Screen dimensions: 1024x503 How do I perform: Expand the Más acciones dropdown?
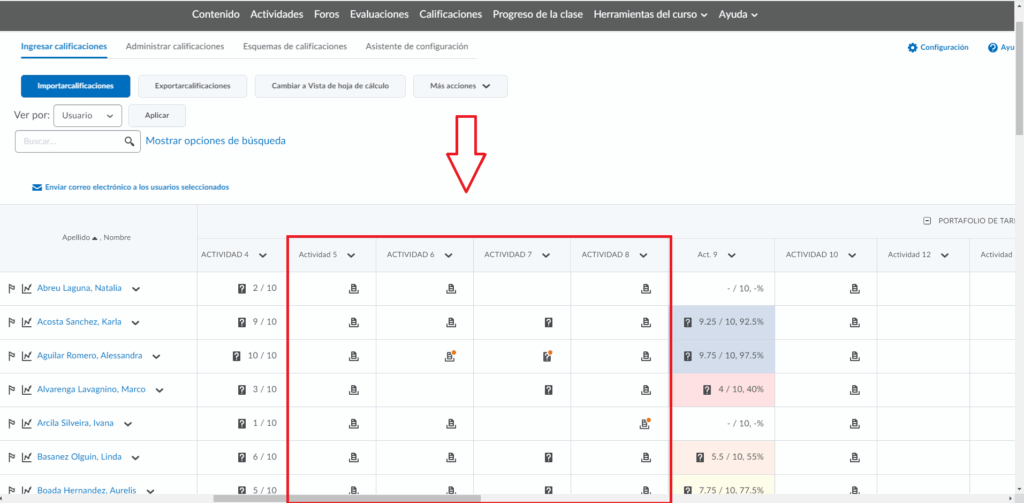coord(460,86)
